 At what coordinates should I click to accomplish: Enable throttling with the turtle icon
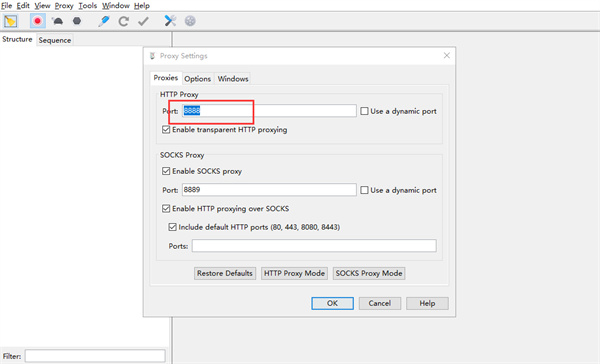(x=58, y=21)
